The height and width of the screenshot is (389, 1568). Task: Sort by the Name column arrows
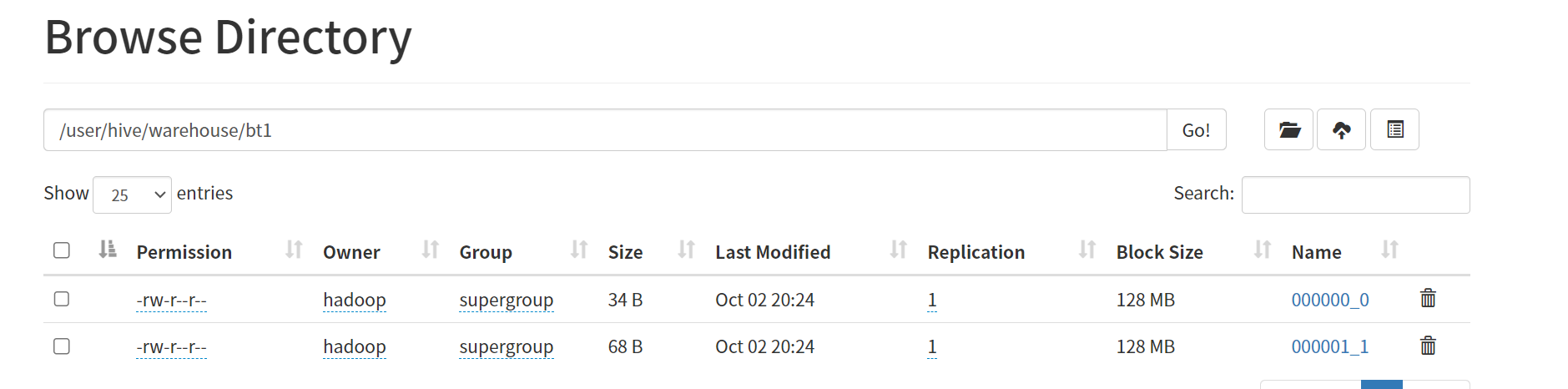click(1389, 250)
